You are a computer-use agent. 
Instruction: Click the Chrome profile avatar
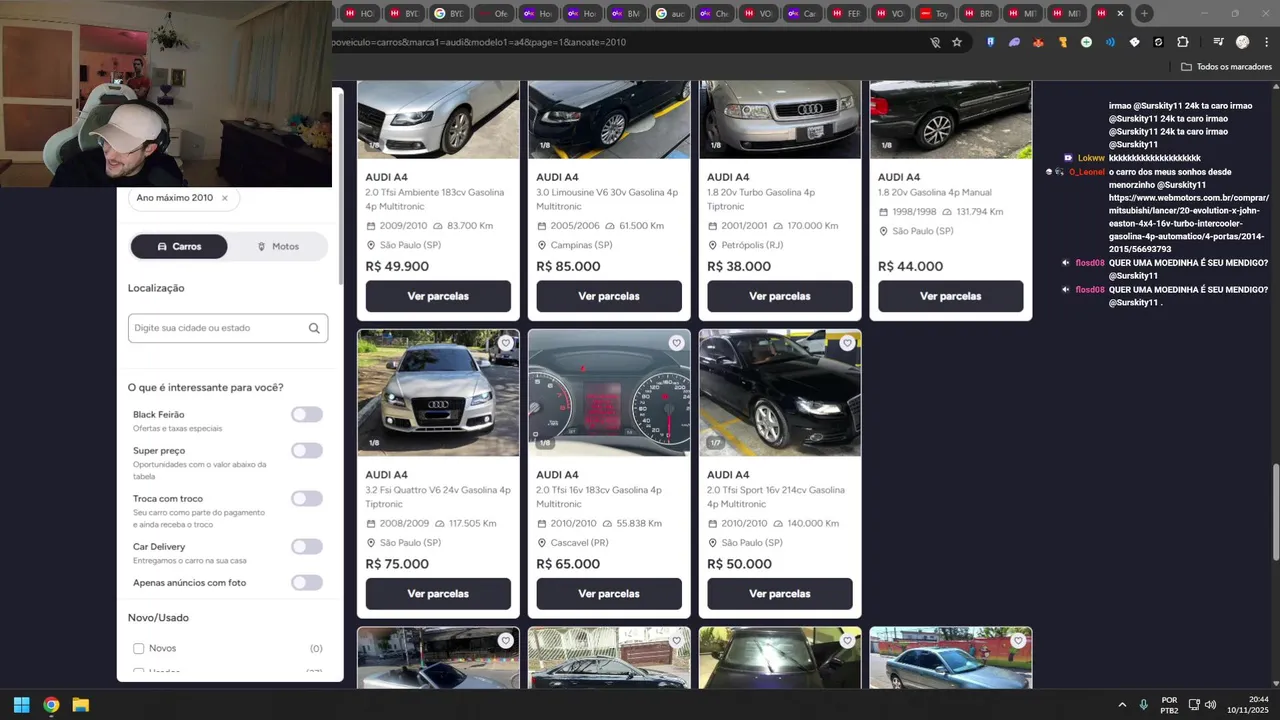click(1242, 42)
